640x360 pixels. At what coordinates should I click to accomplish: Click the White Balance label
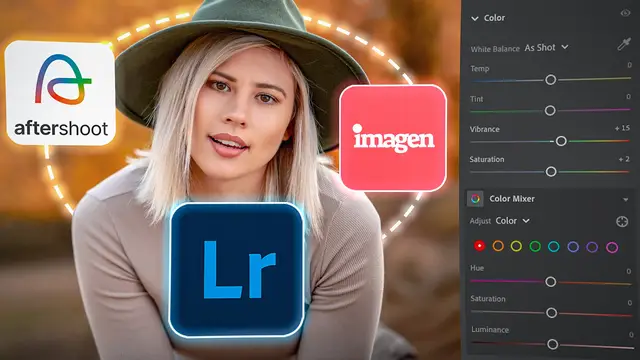495,49
